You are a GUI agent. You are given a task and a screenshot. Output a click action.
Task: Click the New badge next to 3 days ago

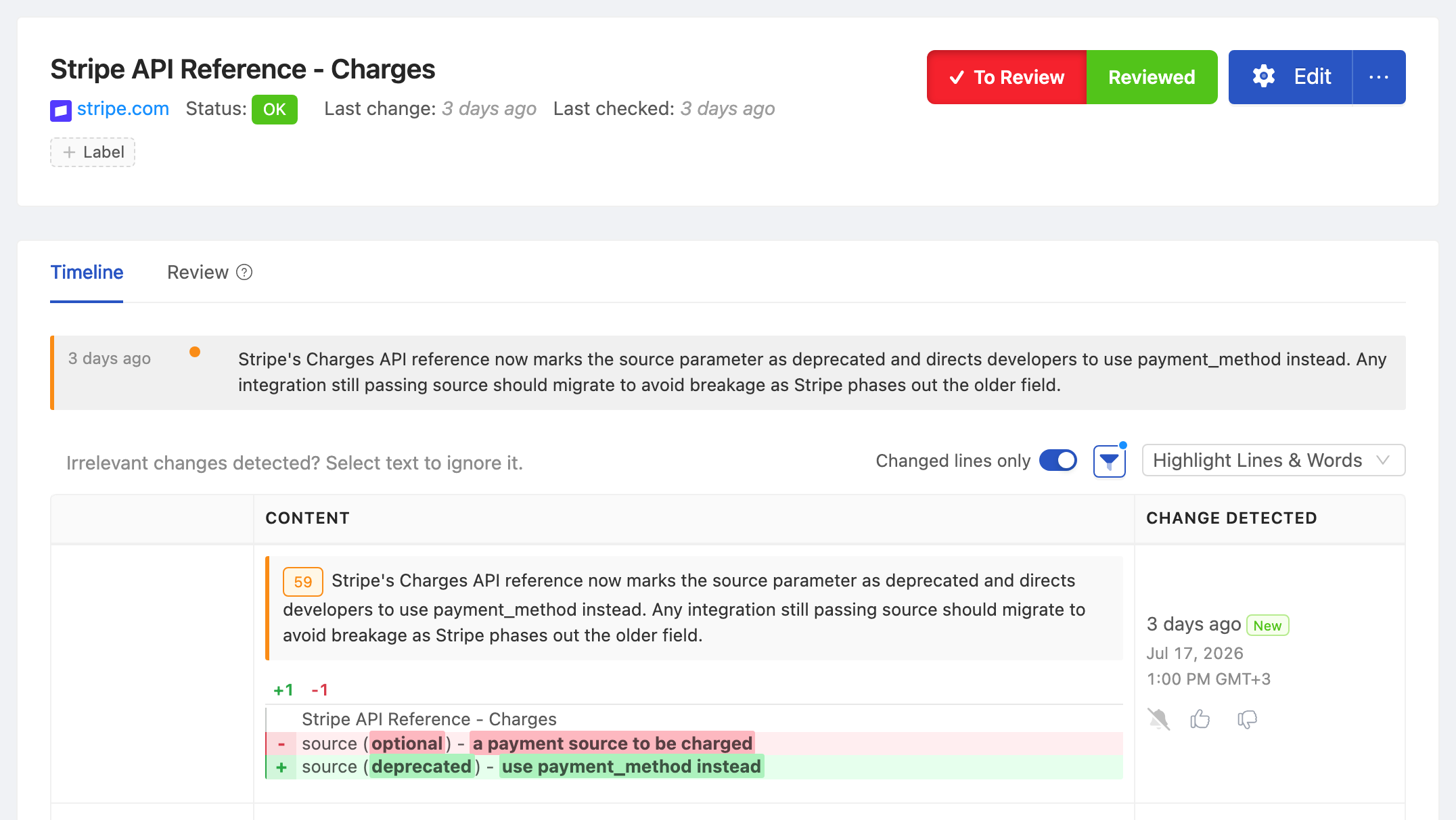coord(1267,626)
